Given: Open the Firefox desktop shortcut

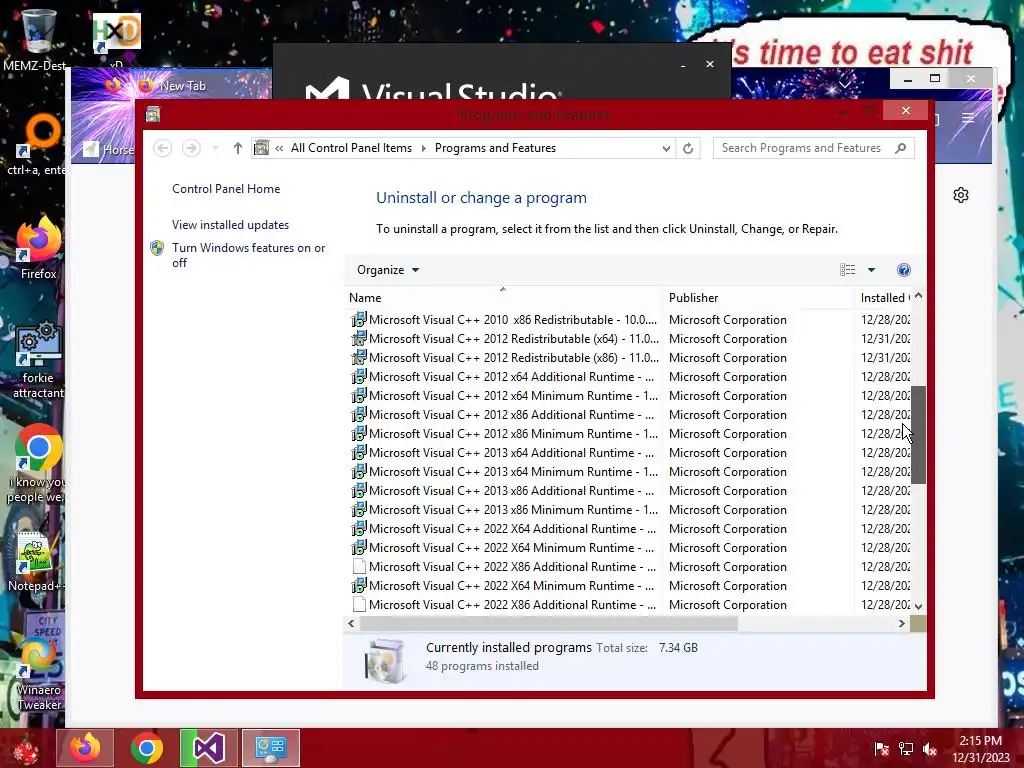Looking at the screenshot, I should coord(38,248).
